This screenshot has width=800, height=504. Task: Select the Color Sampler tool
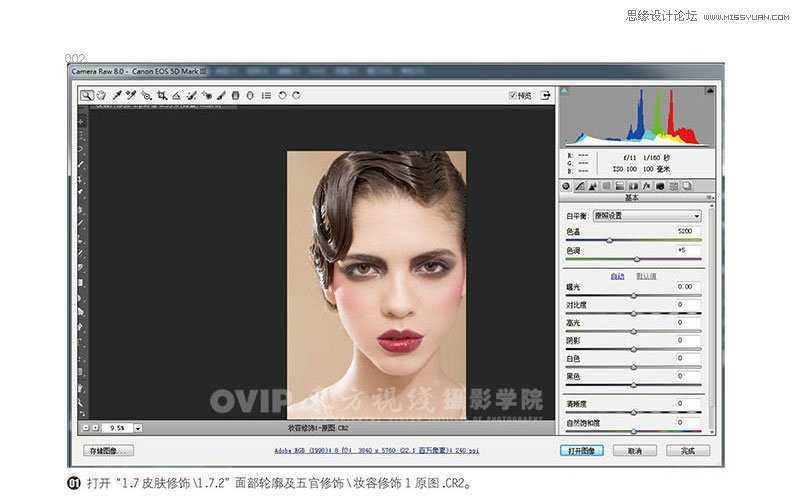click(x=131, y=95)
